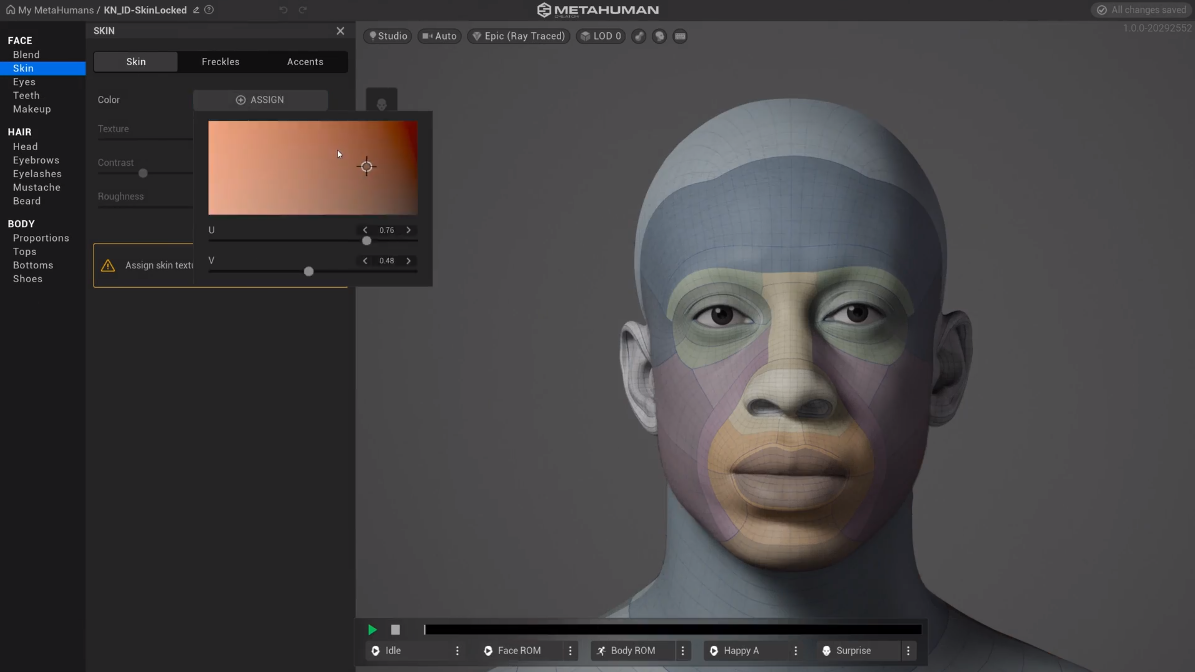This screenshot has height=672, width=1195.
Task: Switch to the Skin tab
Action: click(136, 62)
